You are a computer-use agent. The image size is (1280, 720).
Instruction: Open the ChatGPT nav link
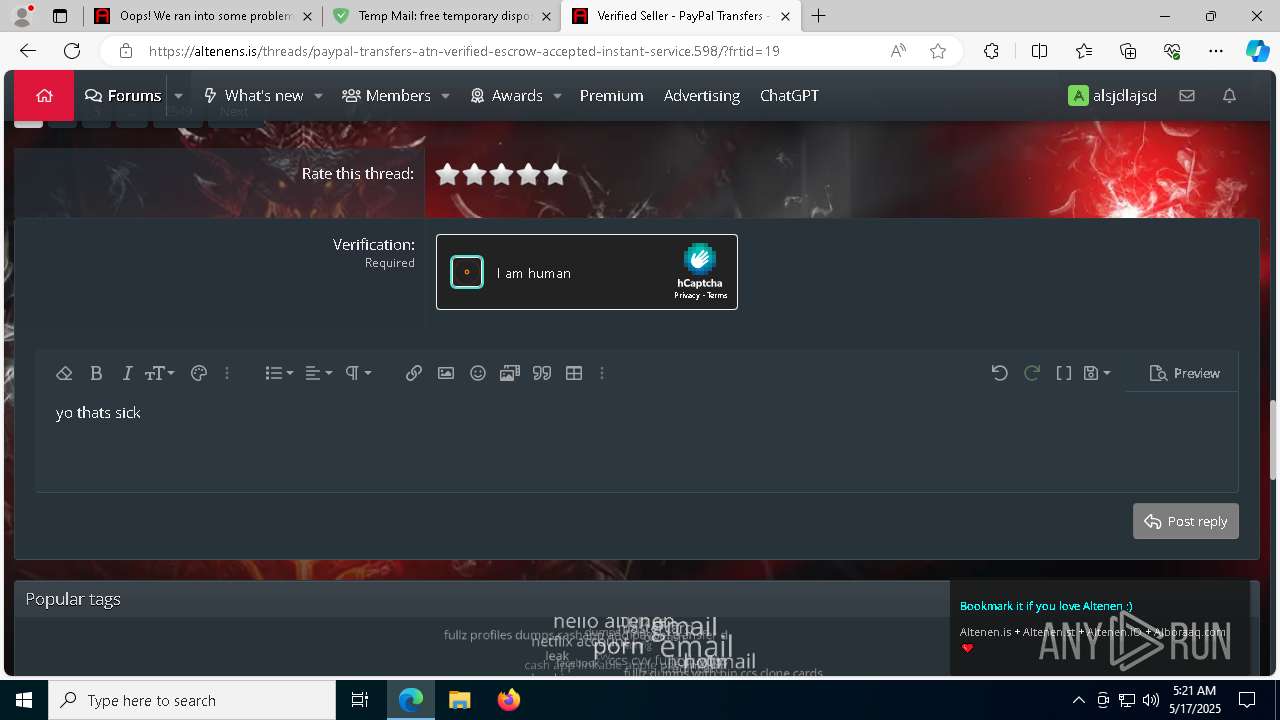[x=789, y=95]
